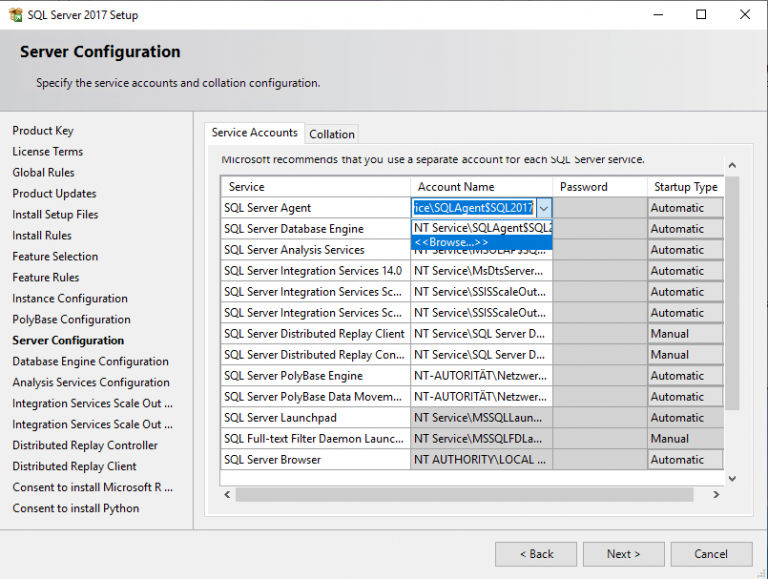Select SQL Server Integration Services 14.0 row
768x579 pixels.
pyautogui.click(x=315, y=271)
